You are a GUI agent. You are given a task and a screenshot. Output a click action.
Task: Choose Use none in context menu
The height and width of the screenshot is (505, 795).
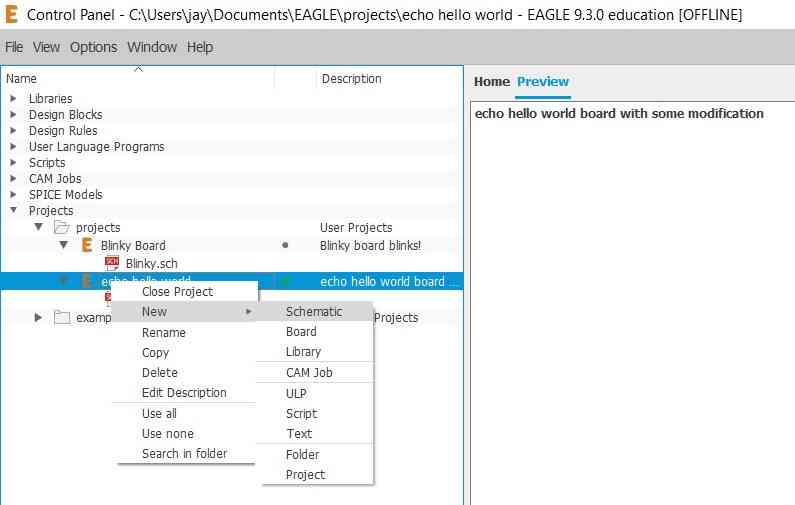[x=185, y=434]
